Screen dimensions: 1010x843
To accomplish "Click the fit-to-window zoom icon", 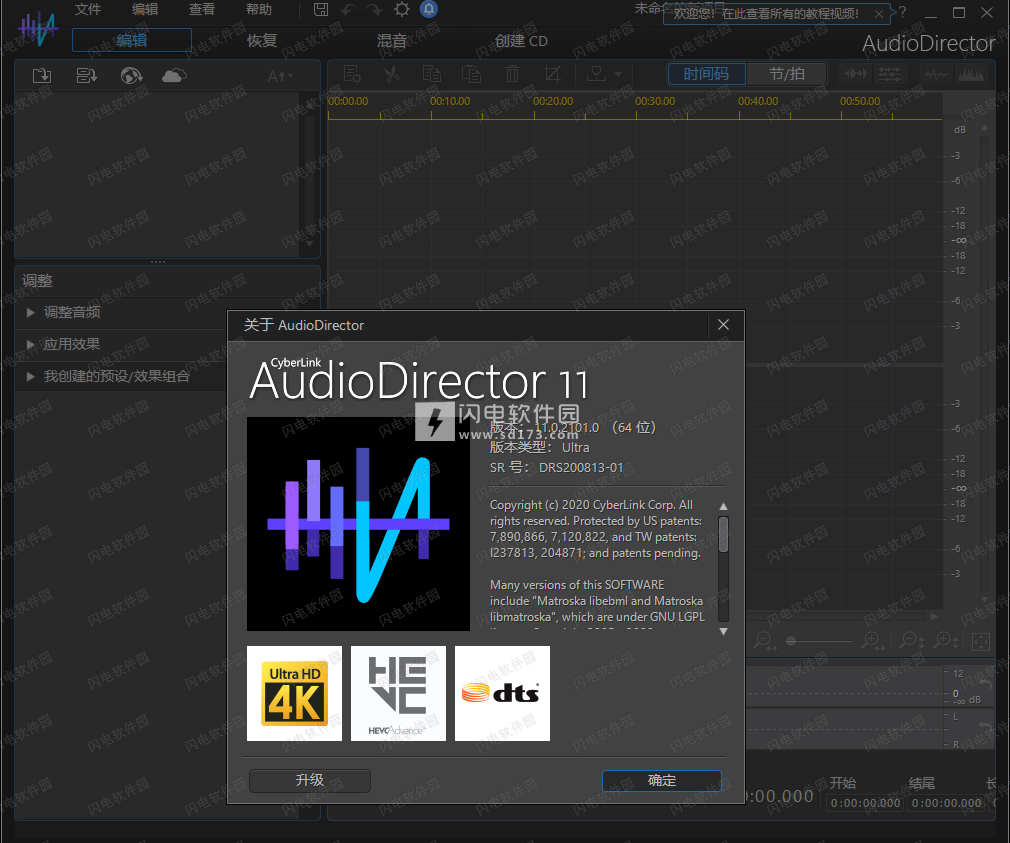I will (x=981, y=641).
